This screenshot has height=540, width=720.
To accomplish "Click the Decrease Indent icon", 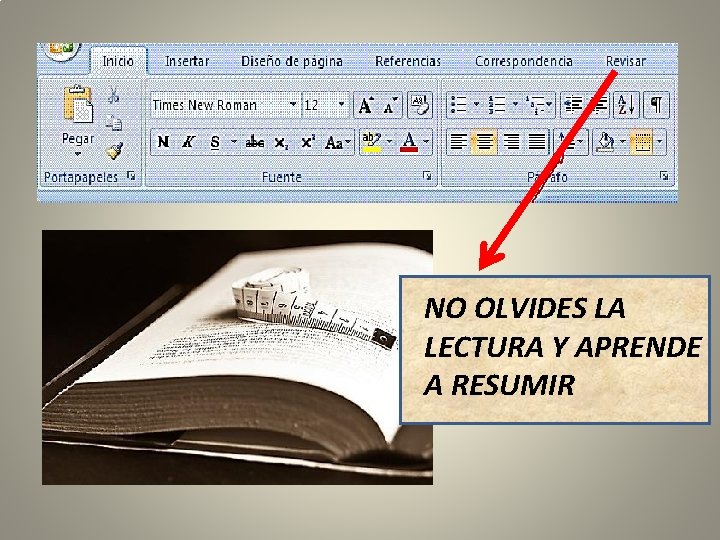I will click(x=573, y=105).
